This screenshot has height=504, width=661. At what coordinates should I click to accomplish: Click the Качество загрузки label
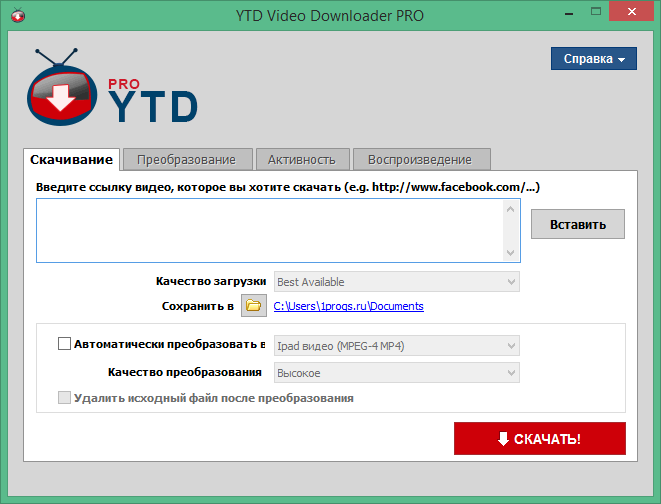pos(211,281)
